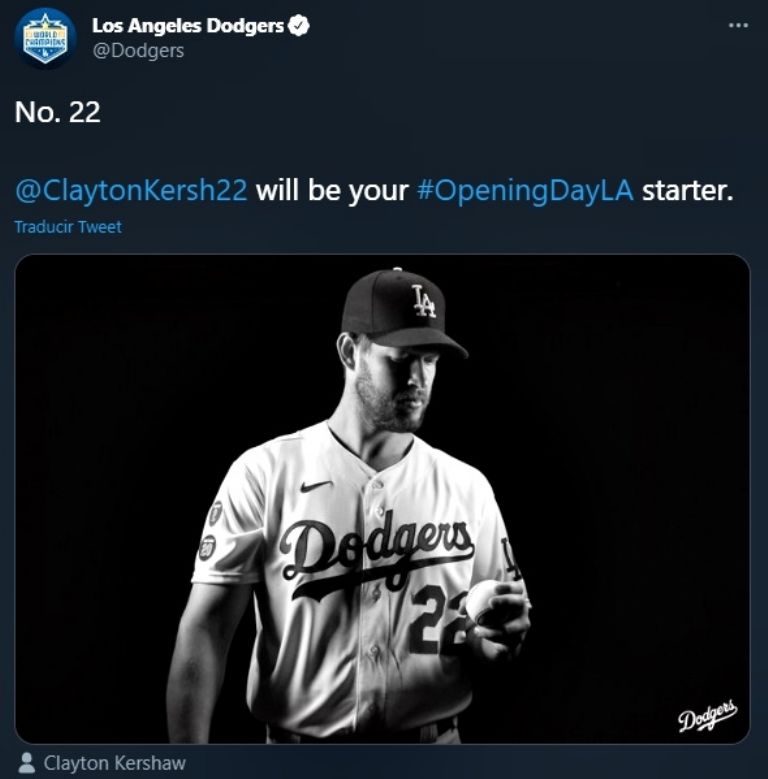Screen dimensions: 768x779
Task: Click Traducir Tweet to translate
Action: 68,227
